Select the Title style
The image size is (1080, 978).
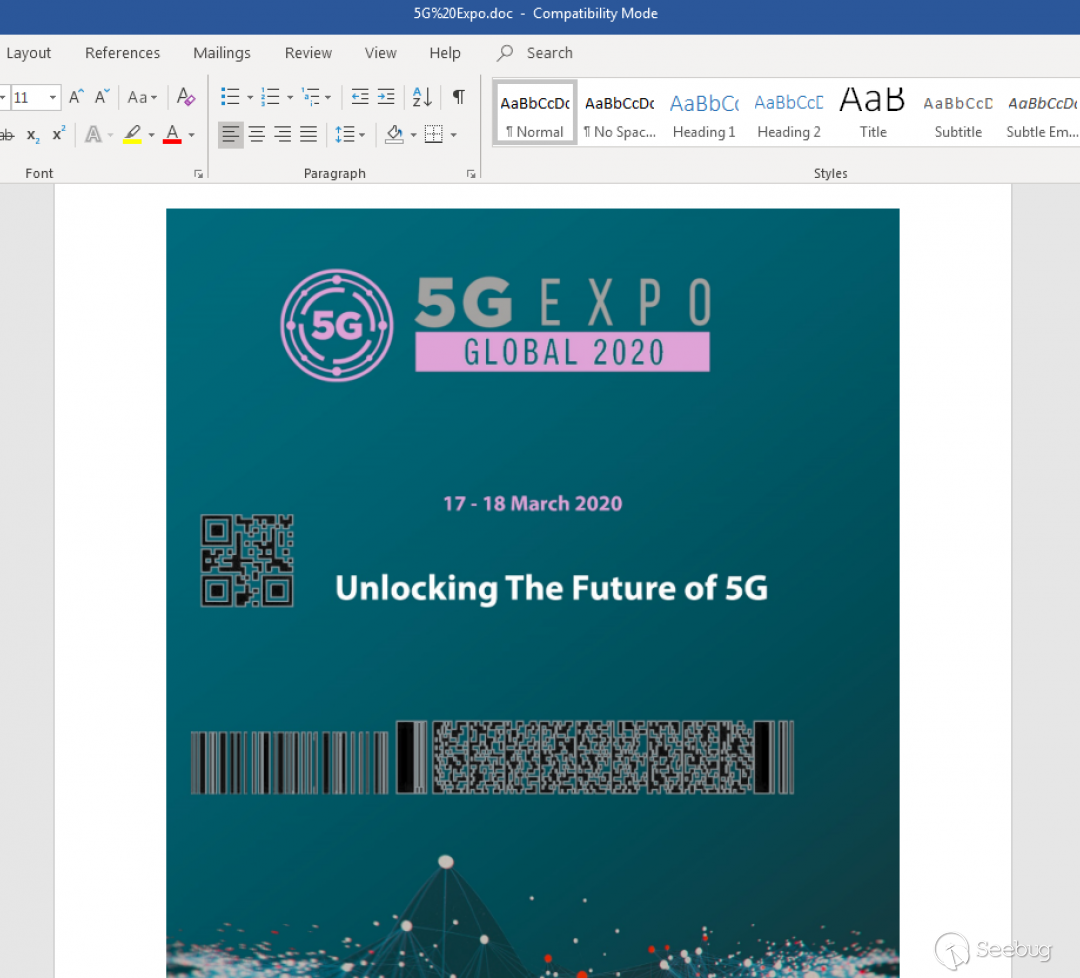coord(873,114)
